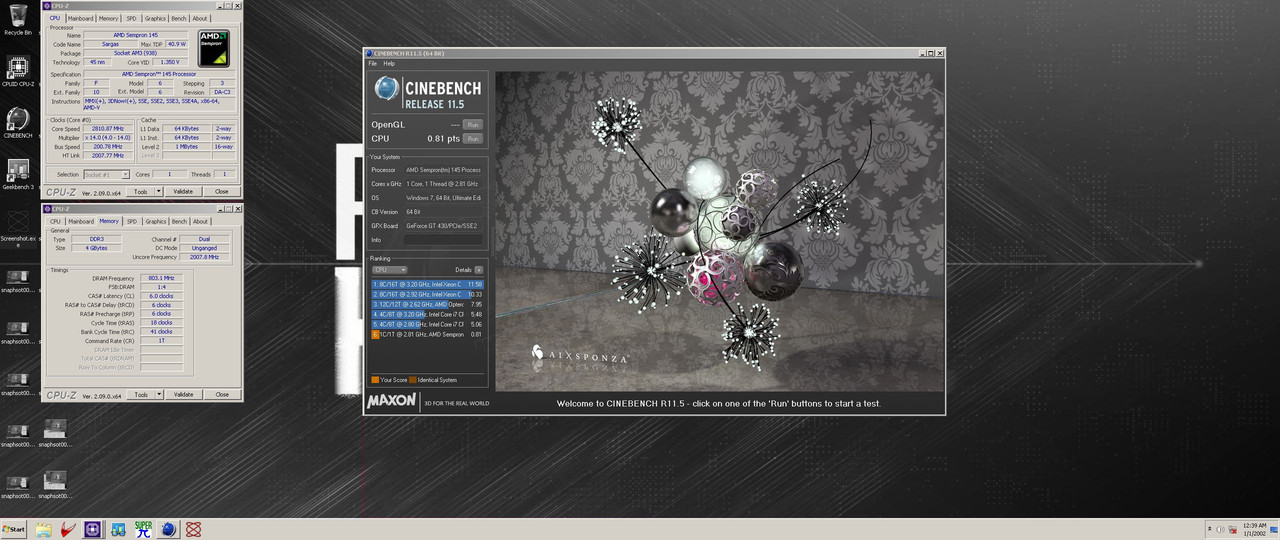
Task: Click the MAXON logo
Action: click(x=391, y=402)
